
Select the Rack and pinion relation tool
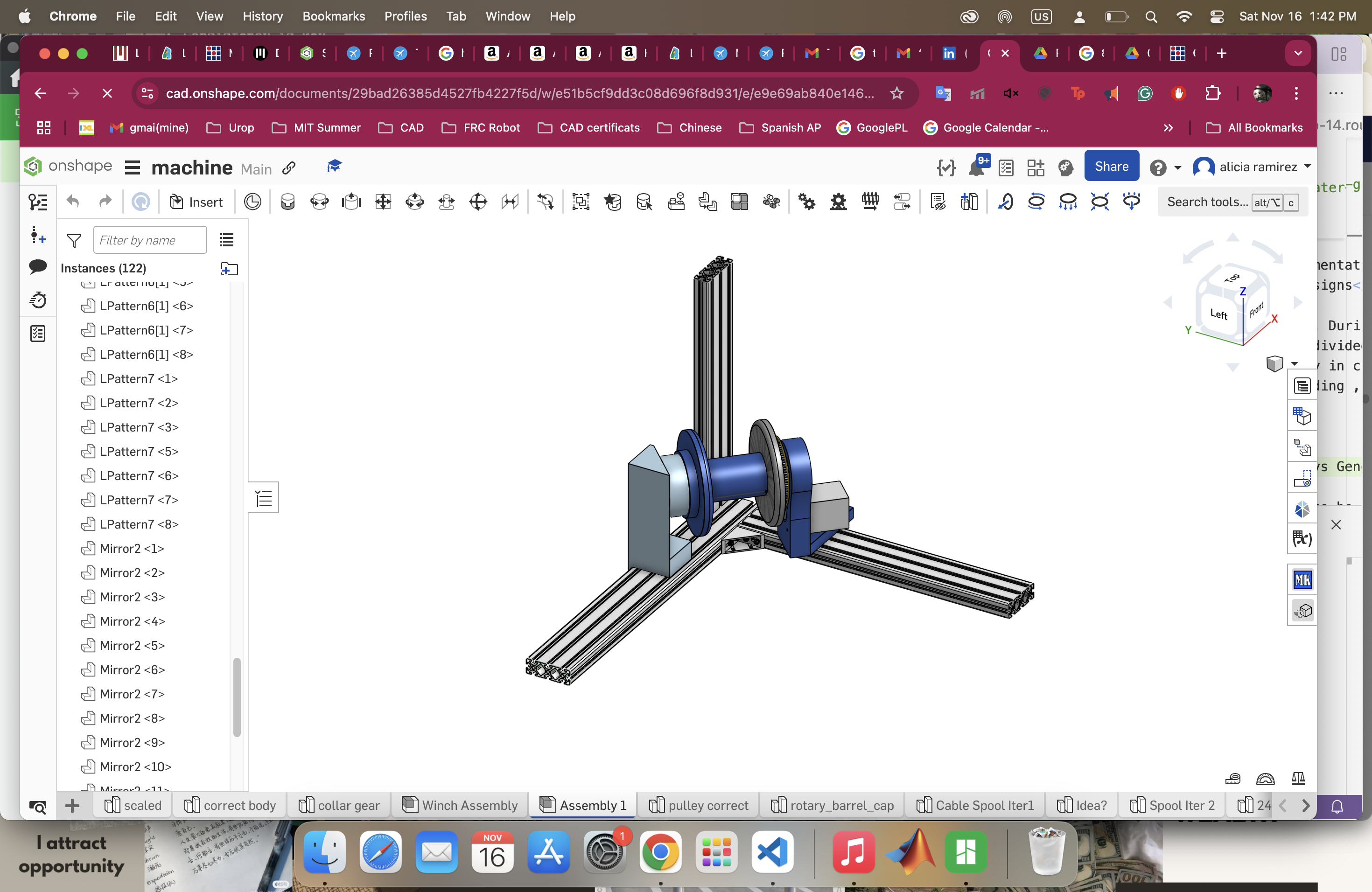tap(838, 202)
